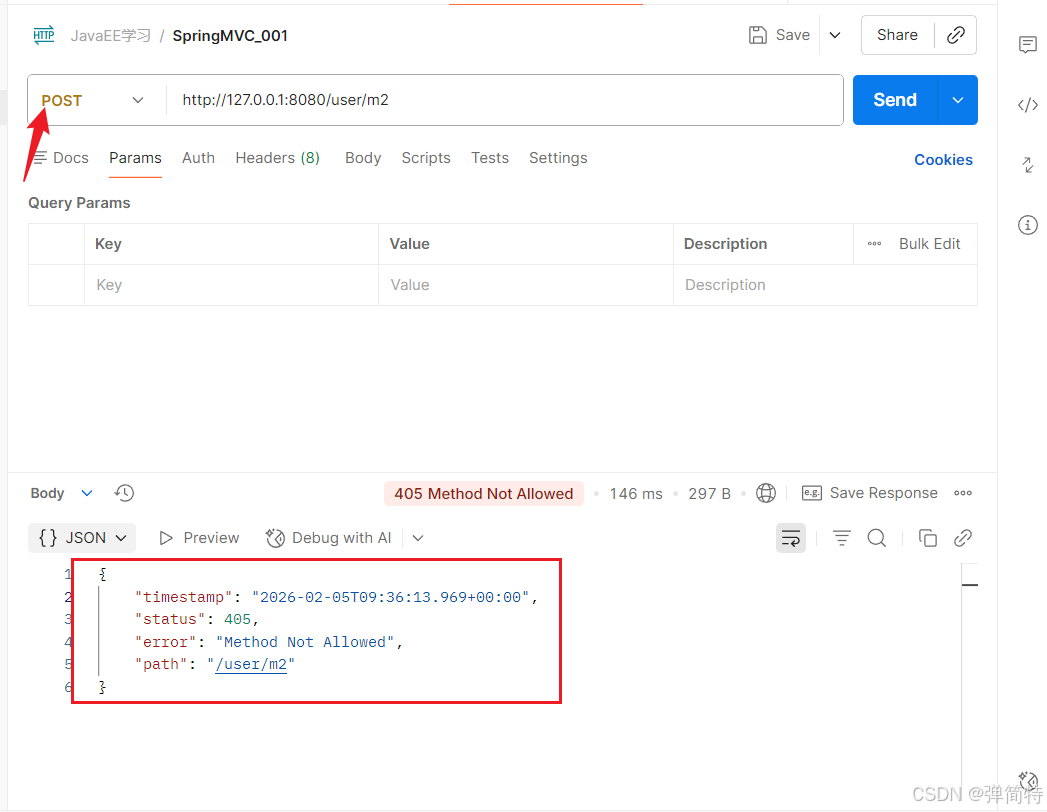Click the Key placeholder cell in Query Params
Viewport: 1047px width, 812px height.
coord(231,285)
